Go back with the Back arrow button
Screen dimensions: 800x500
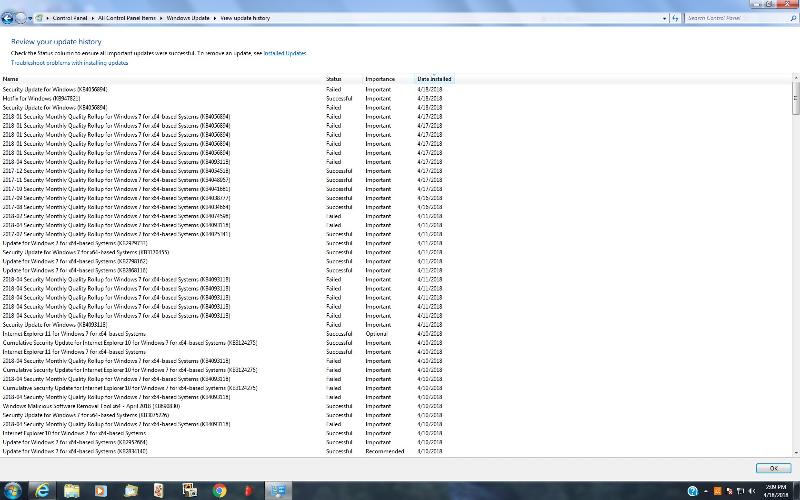coord(7,18)
